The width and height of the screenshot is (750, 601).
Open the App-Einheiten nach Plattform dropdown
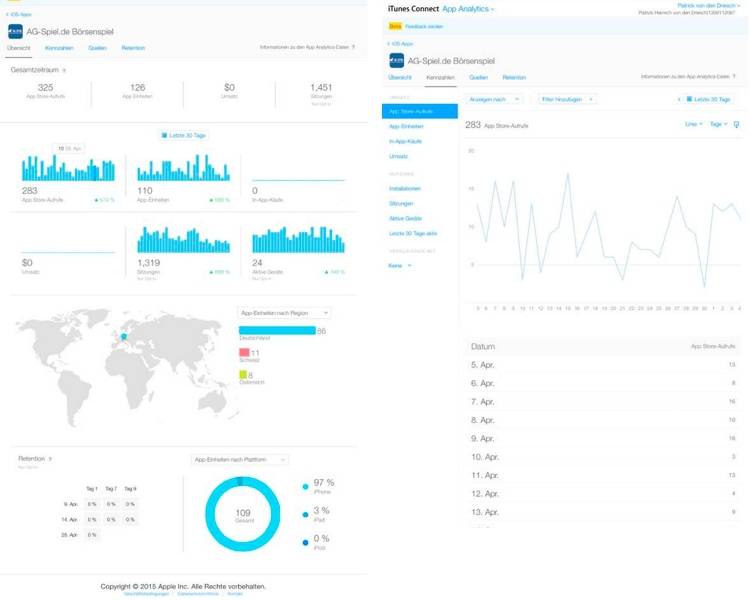(x=239, y=459)
